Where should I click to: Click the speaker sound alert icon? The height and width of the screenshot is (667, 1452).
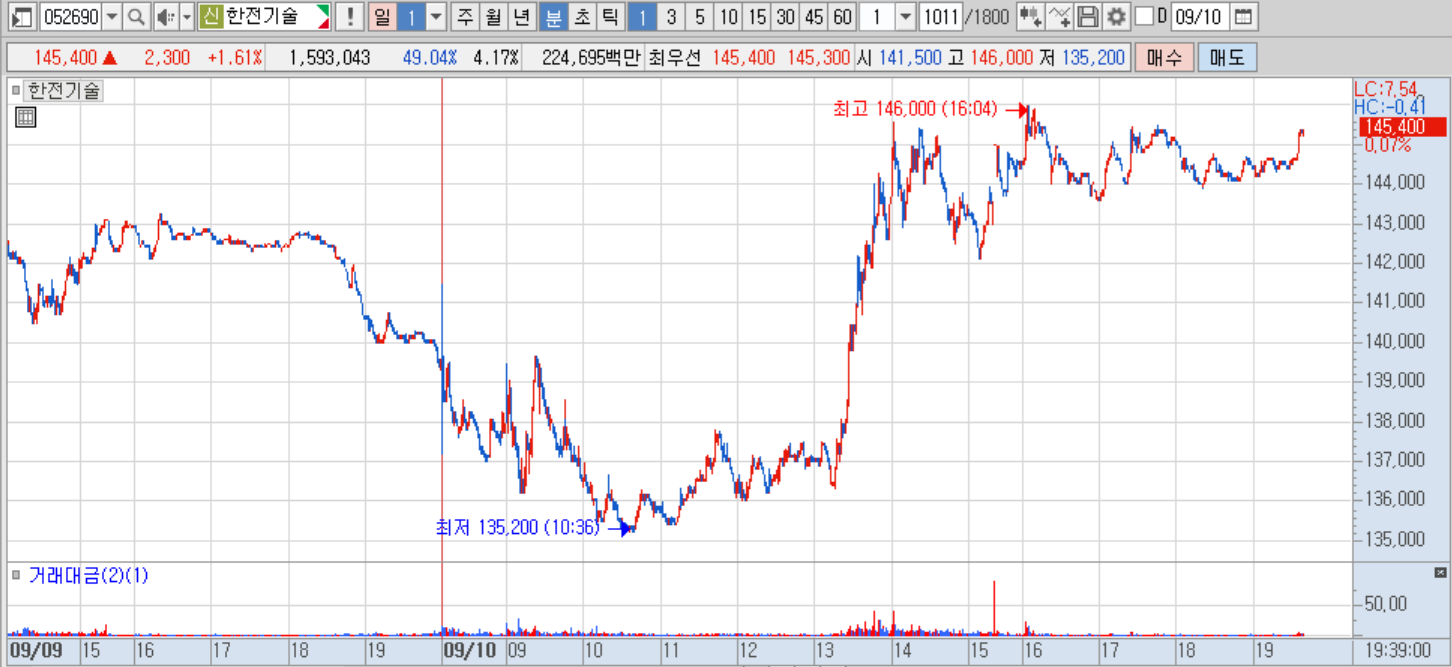(x=165, y=17)
